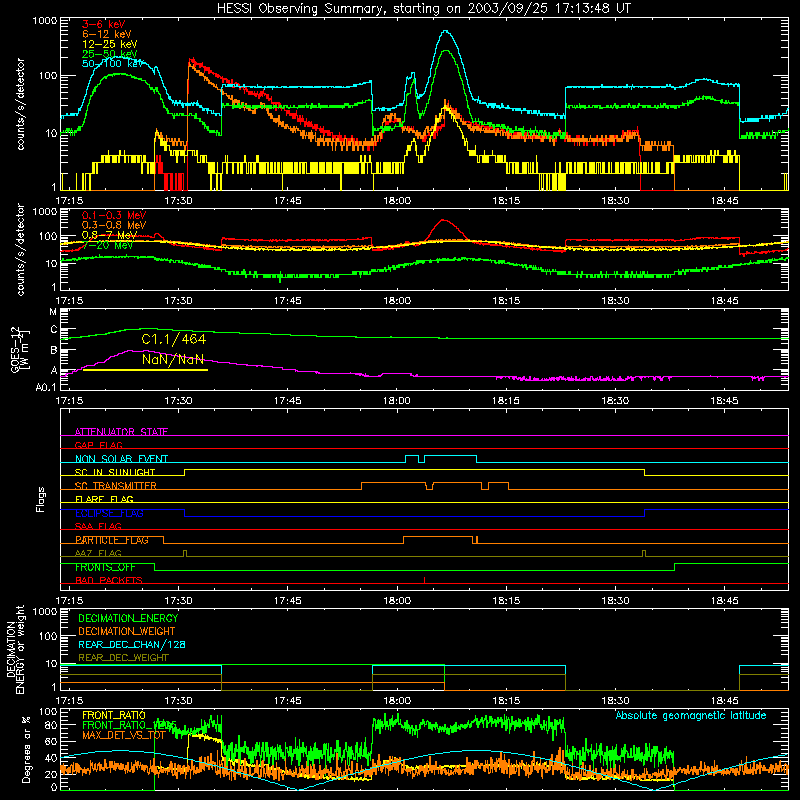This screenshot has height=800, width=800.
Task: Click the MAX_DET_VS_TOT legend label
Action: point(123,735)
